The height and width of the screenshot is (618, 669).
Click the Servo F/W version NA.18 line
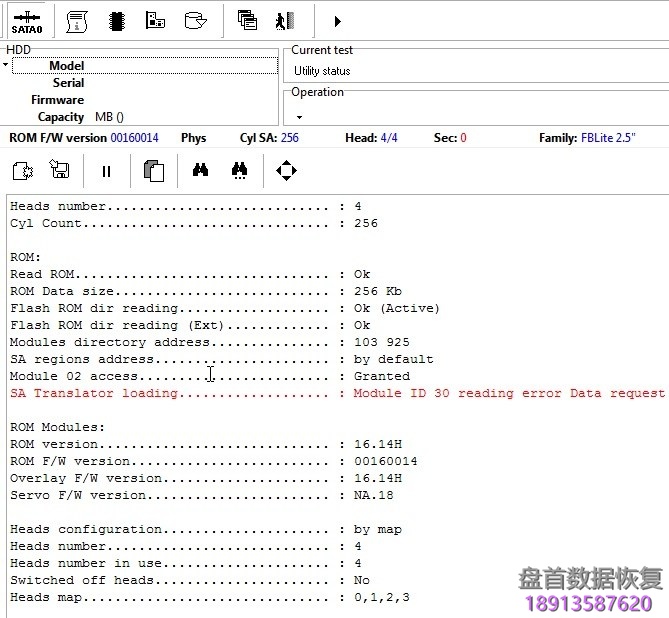pyautogui.click(x=202, y=495)
